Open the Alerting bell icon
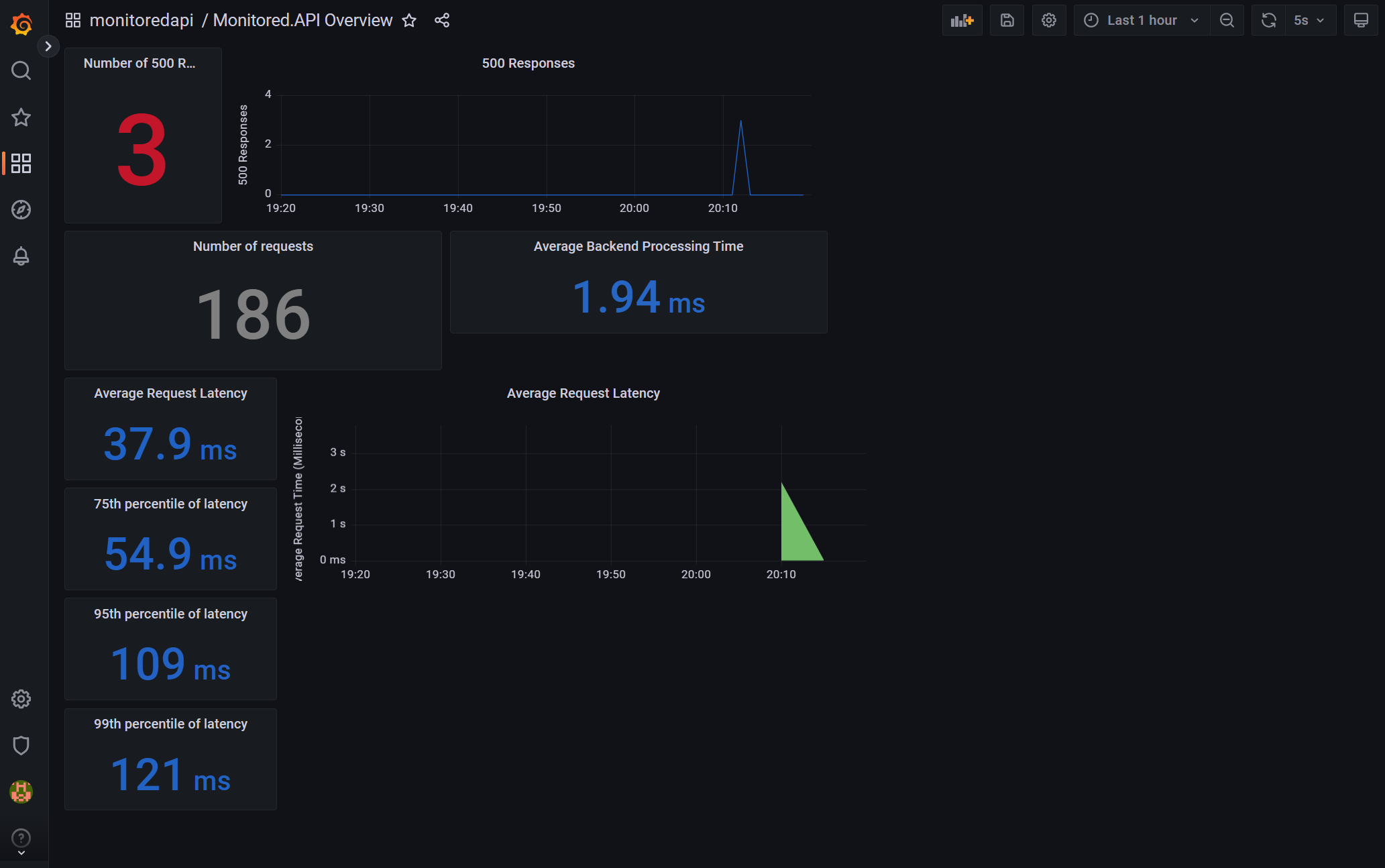 coord(21,256)
